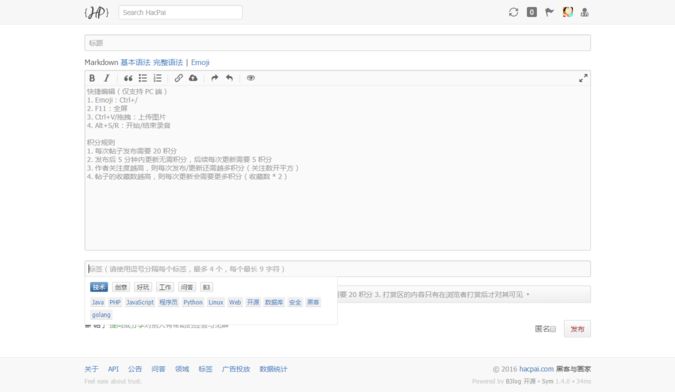Select the 好玩 tag category tab
675x392 pixels.
click(143, 287)
